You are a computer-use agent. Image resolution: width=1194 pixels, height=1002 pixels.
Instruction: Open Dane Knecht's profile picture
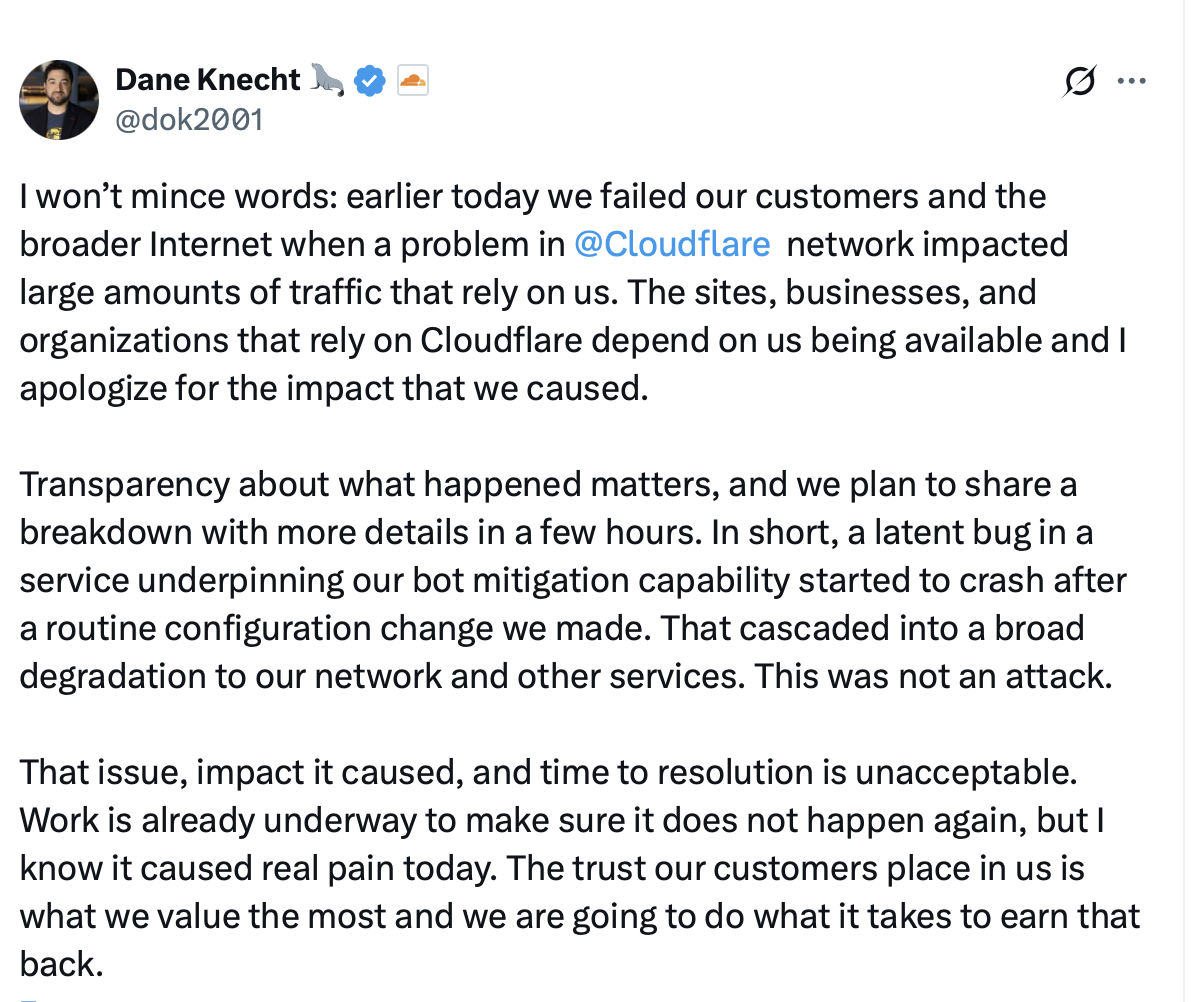59,99
